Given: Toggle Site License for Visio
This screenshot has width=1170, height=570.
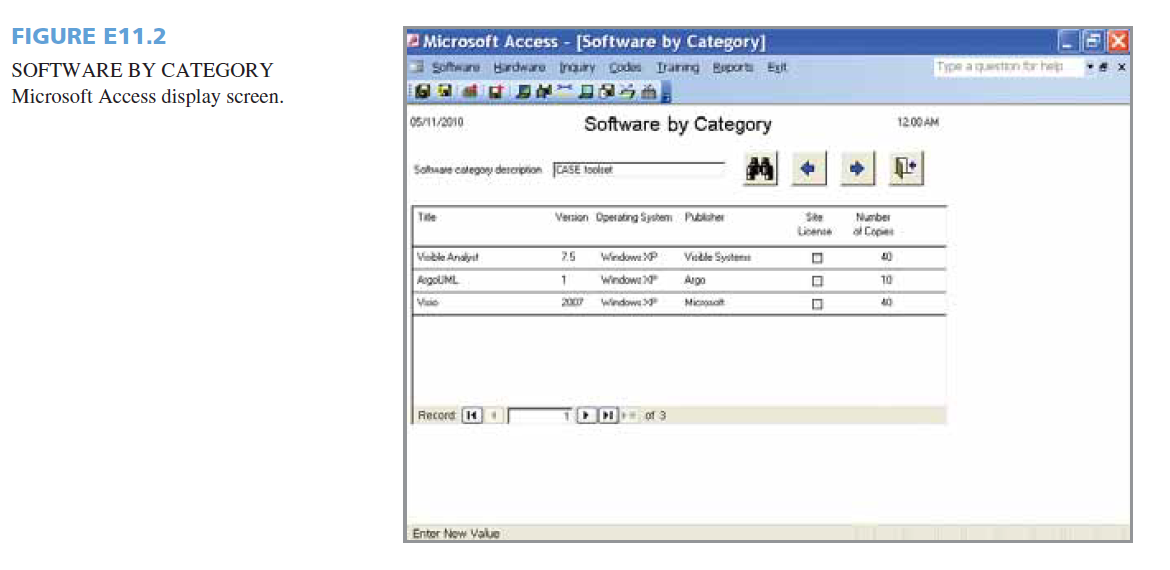Looking at the screenshot, I should tap(817, 304).
